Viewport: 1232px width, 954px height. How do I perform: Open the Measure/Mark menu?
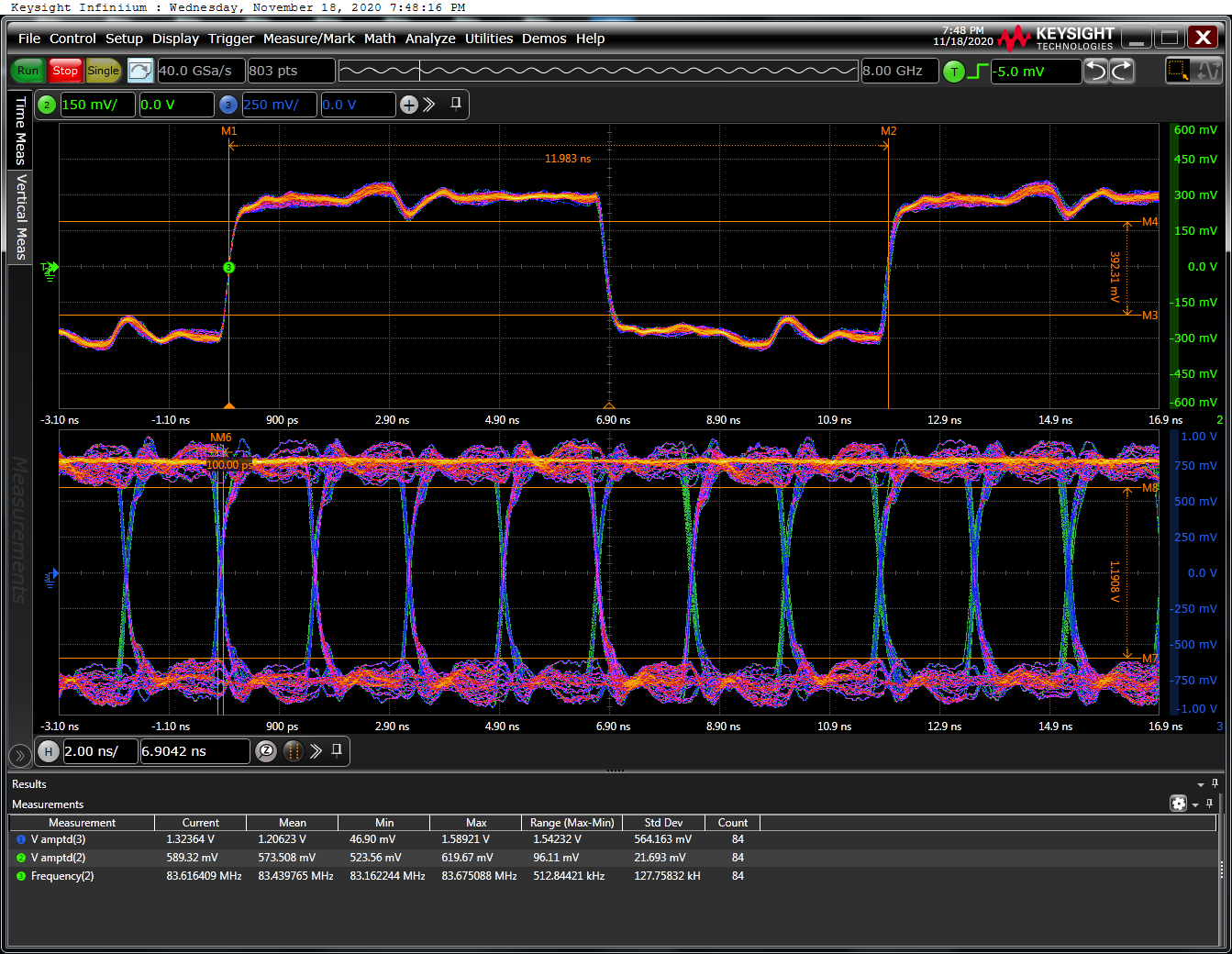(308, 39)
